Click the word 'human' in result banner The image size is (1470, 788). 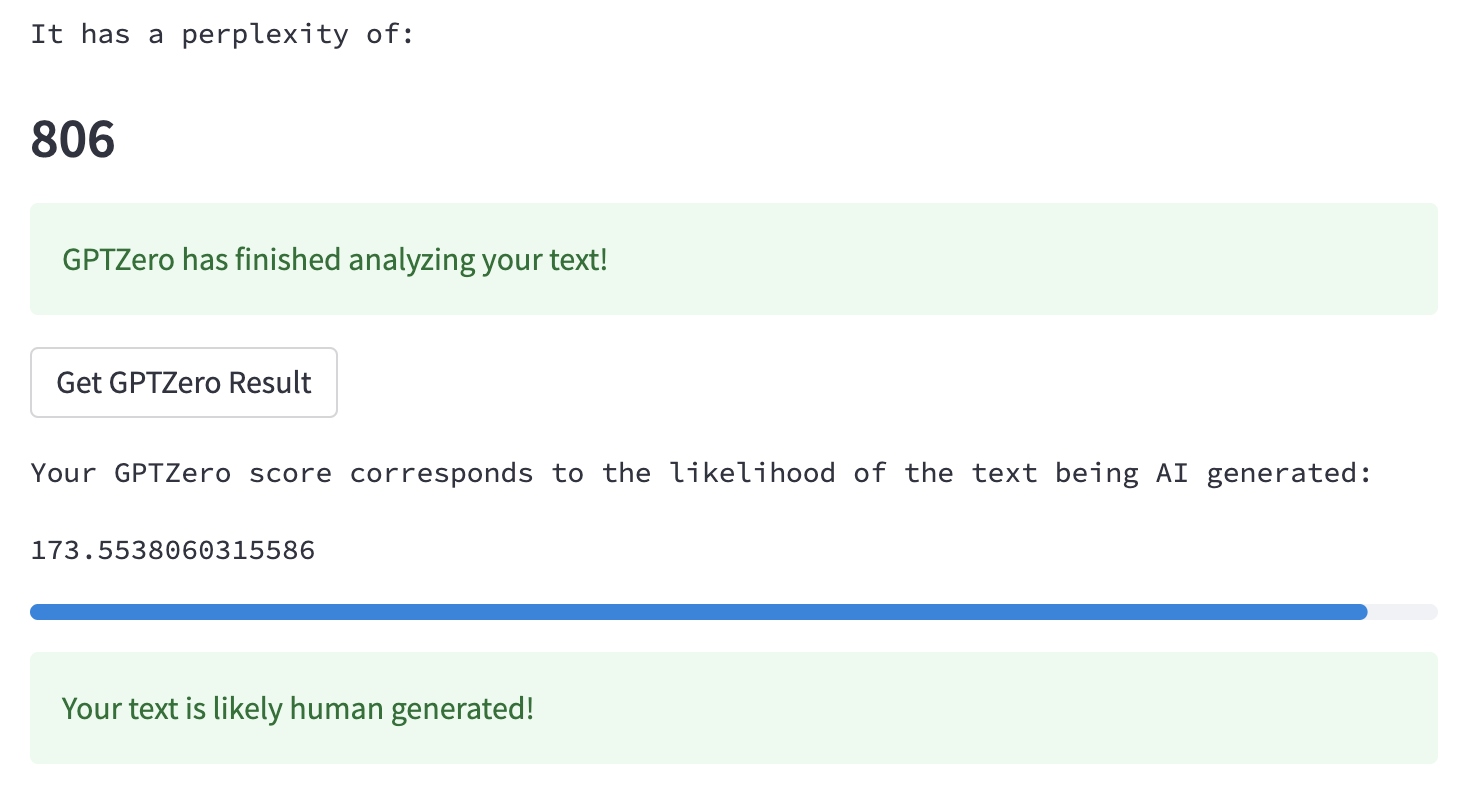(x=336, y=709)
